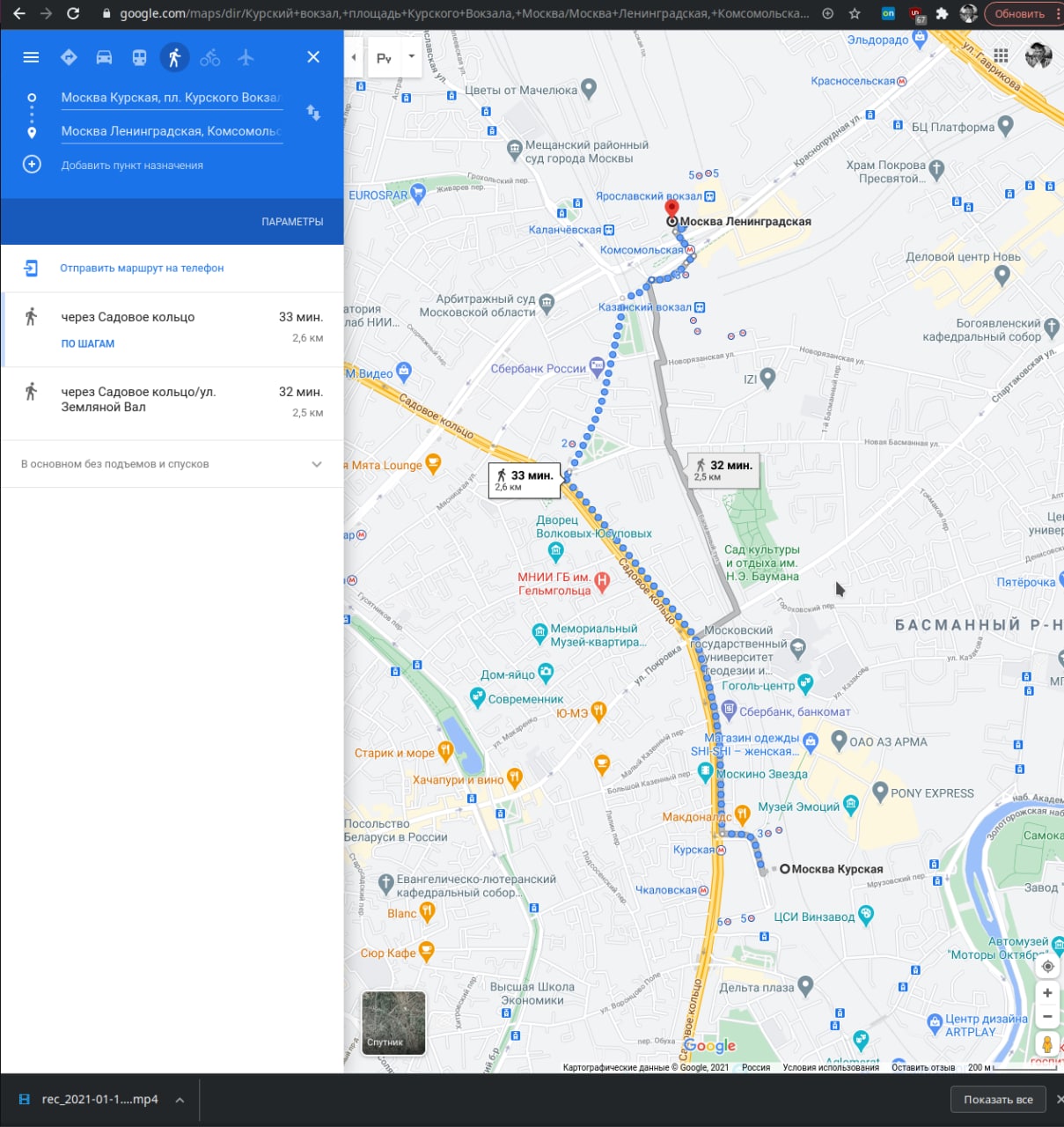The image size is (1064, 1127).
Task: Swap start and destination points
Action: 313,113
